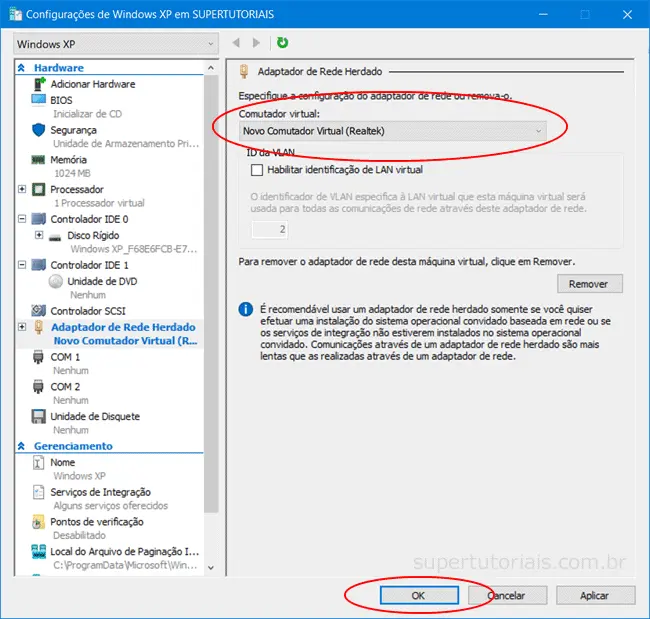Click the Processador icon

(x=39, y=189)
